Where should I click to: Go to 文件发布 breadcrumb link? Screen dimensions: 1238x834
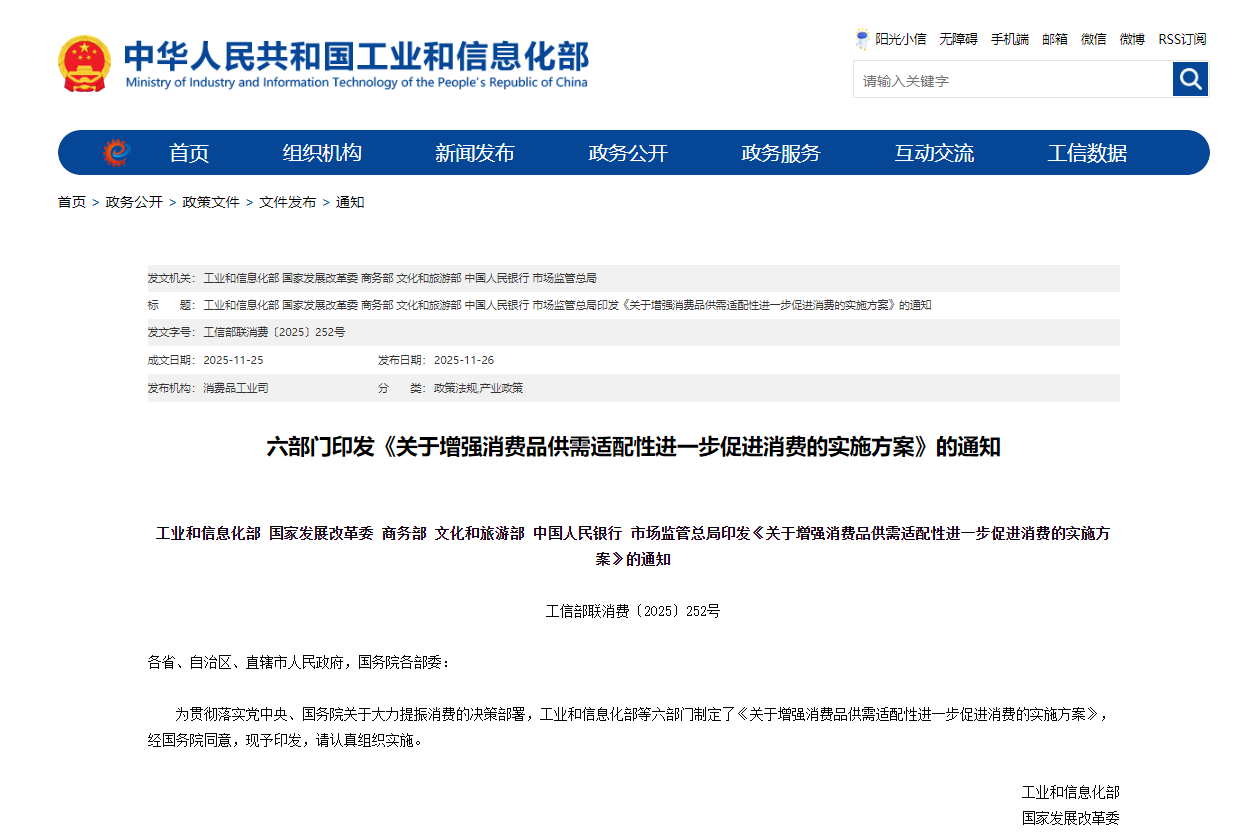pyautogui.click(x=288, y=202)
